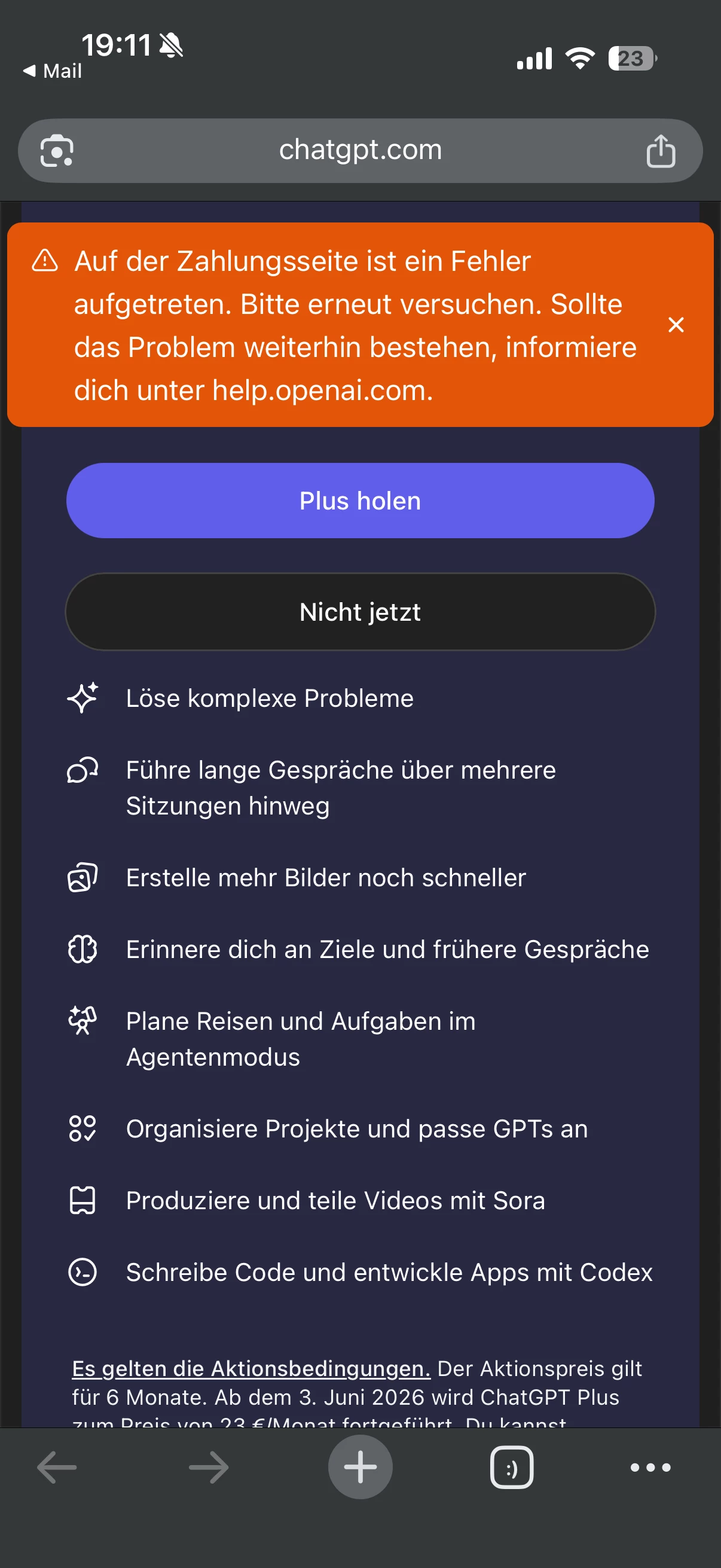Tap the sparkle icon beside "Löse komplexe Probleme"
The image size is (721, 1568).
click(x=83, y=697)
